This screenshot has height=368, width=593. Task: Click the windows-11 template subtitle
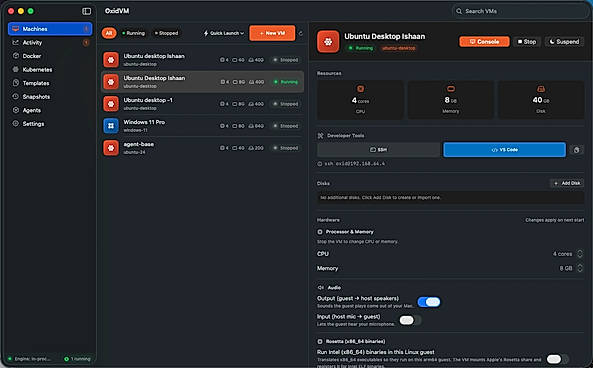(x=135, y=130)
